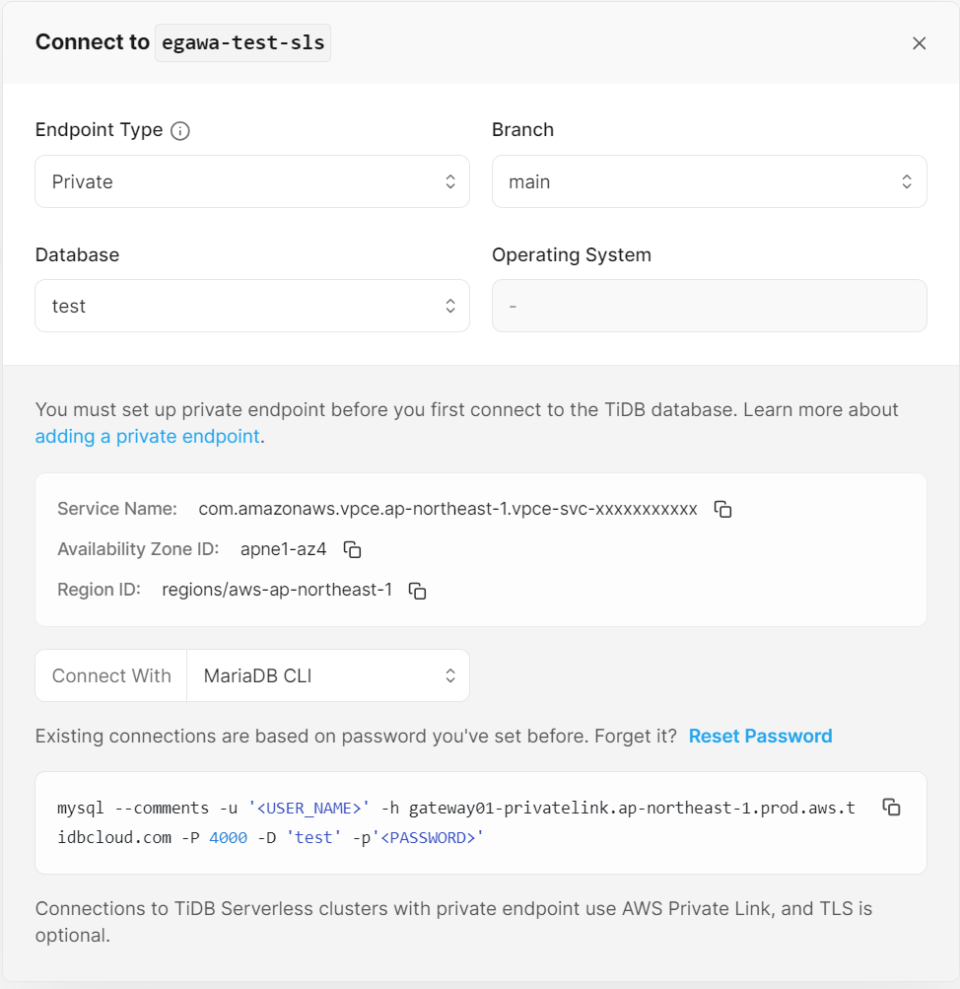
Task: Open the Connect With MariaDB CLI selector
Action: 328,675
